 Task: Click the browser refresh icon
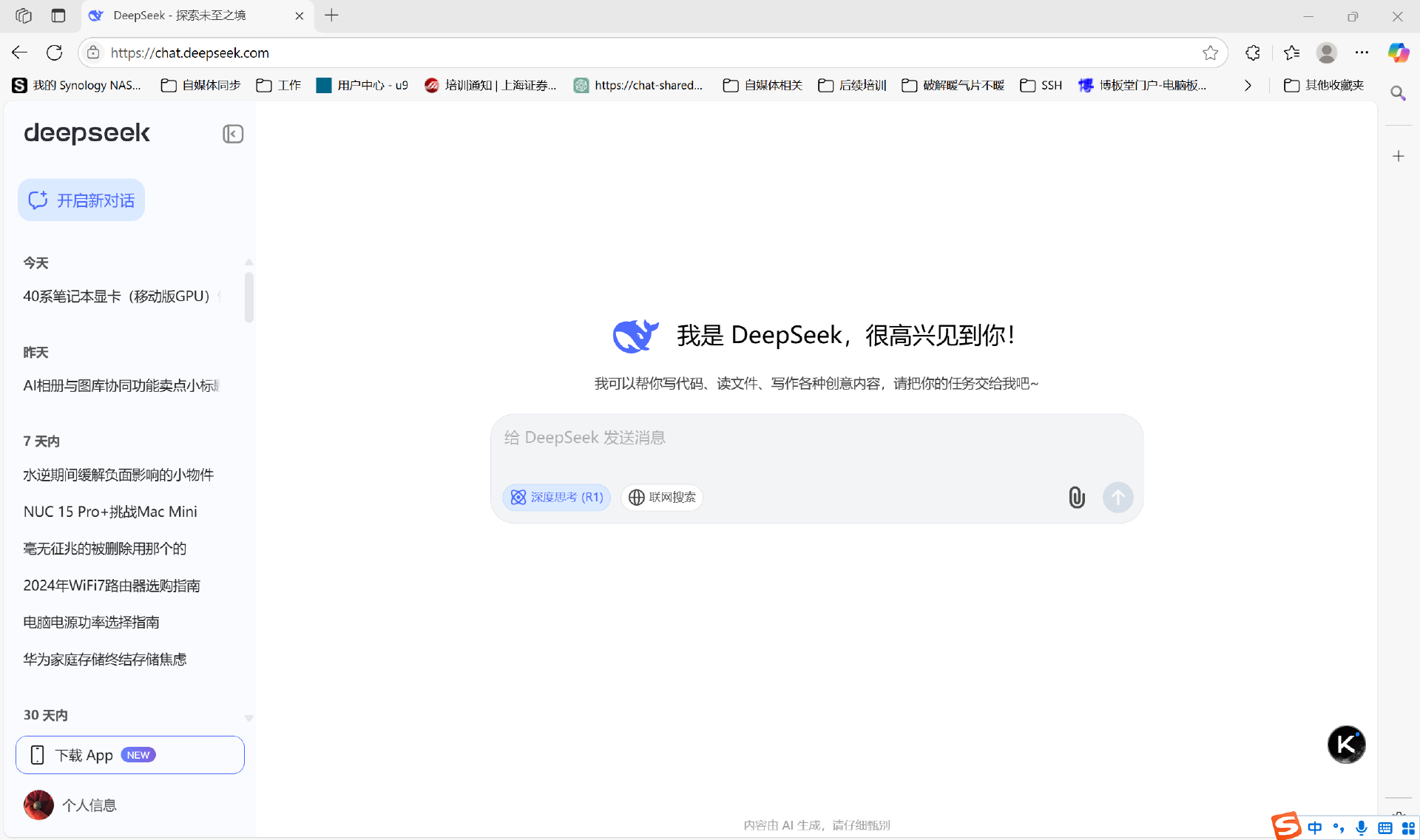coord(54,52)
